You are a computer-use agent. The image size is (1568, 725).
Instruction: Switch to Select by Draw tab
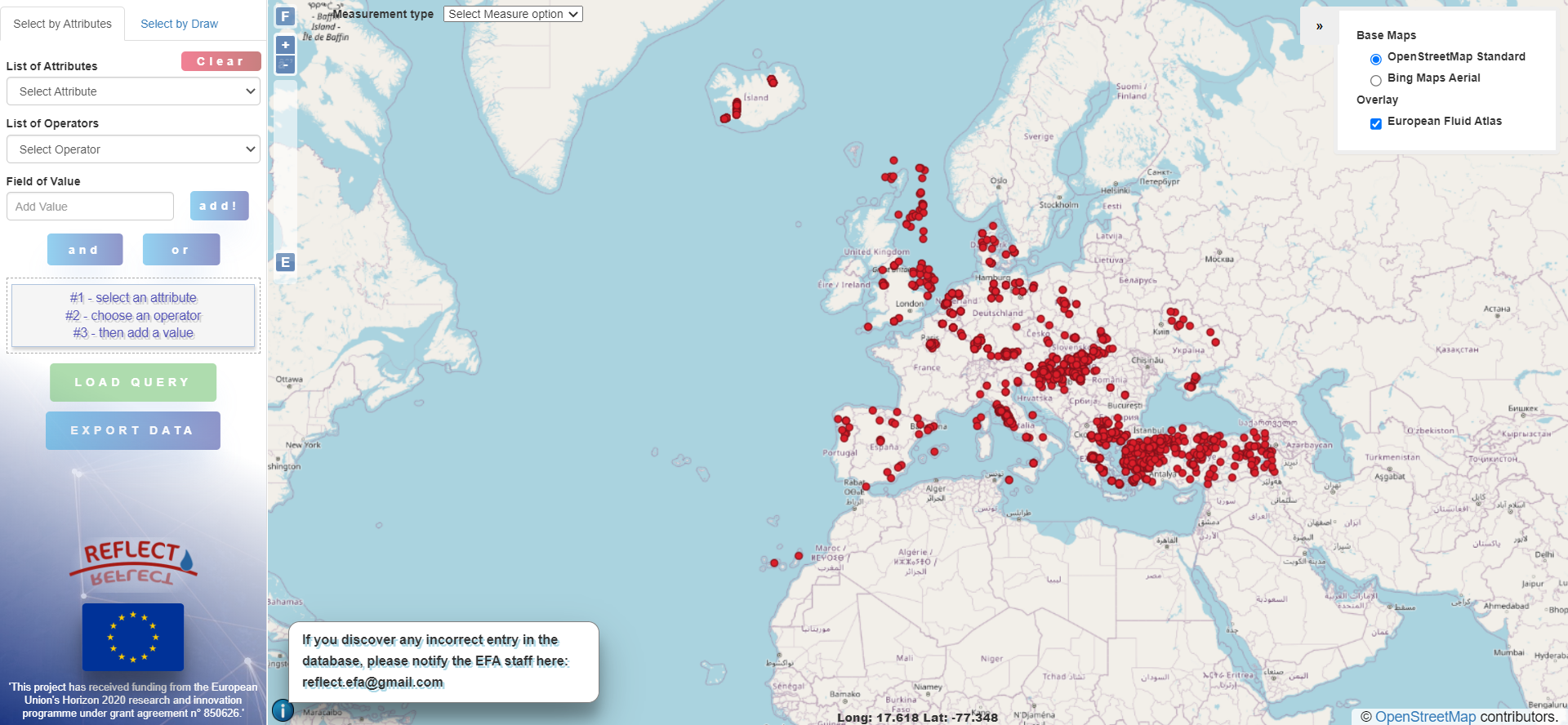click(x=179, y=24)
